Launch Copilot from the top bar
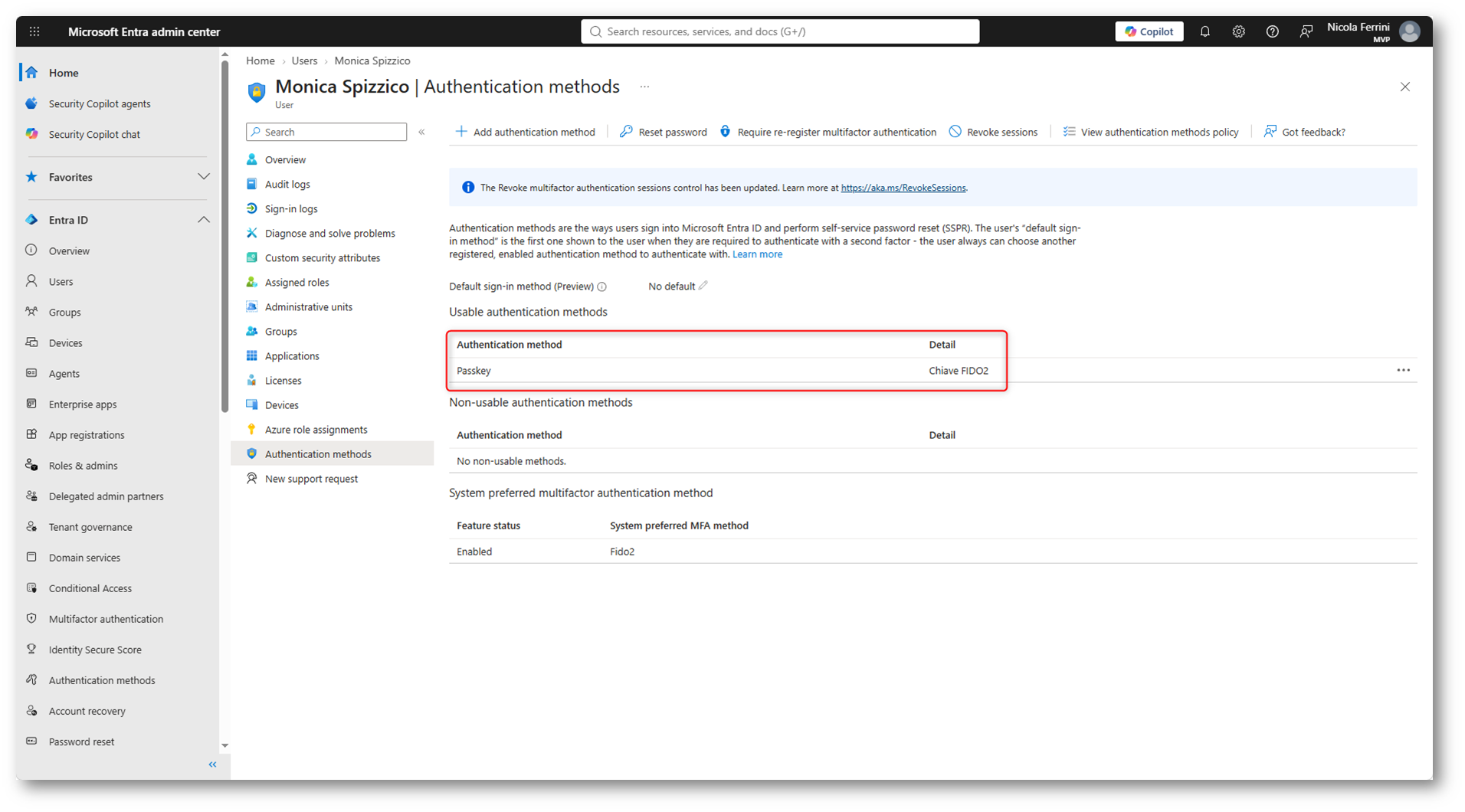The width and height of the screenshot is (1465, 812). pyautogui.click(x=1149, y=31)
